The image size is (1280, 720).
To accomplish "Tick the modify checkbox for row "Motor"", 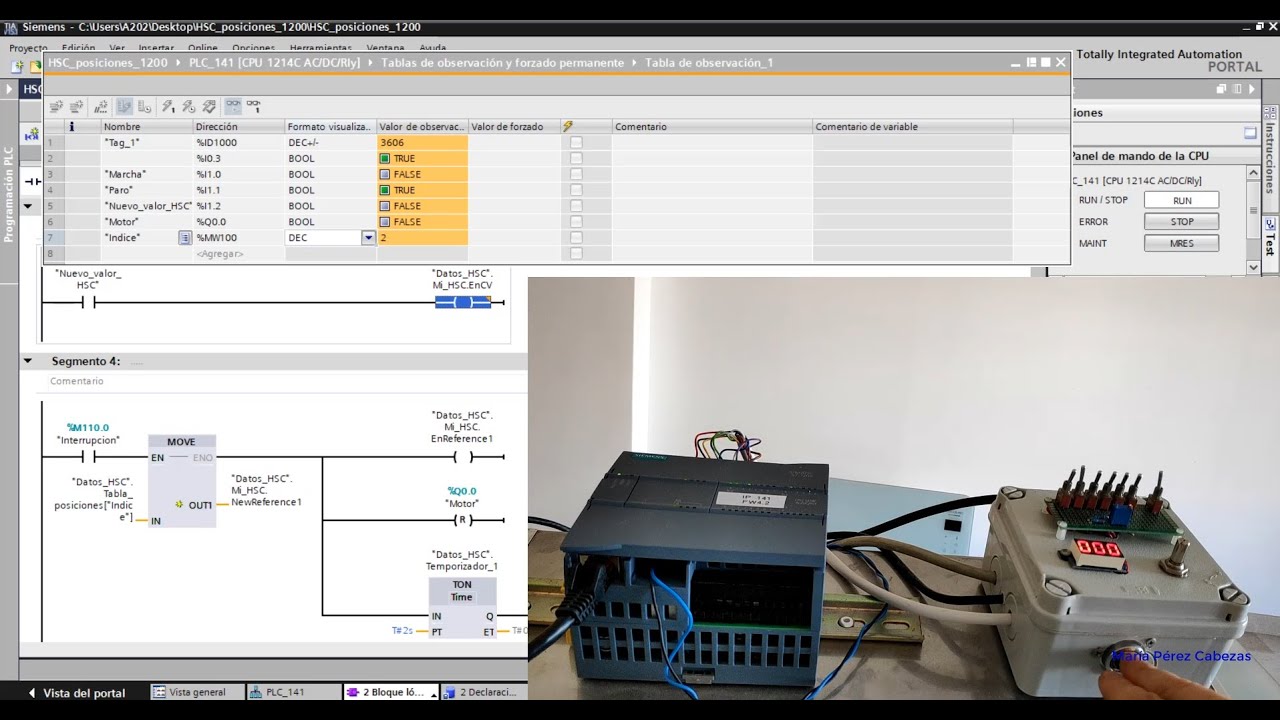I will (576, 222).
